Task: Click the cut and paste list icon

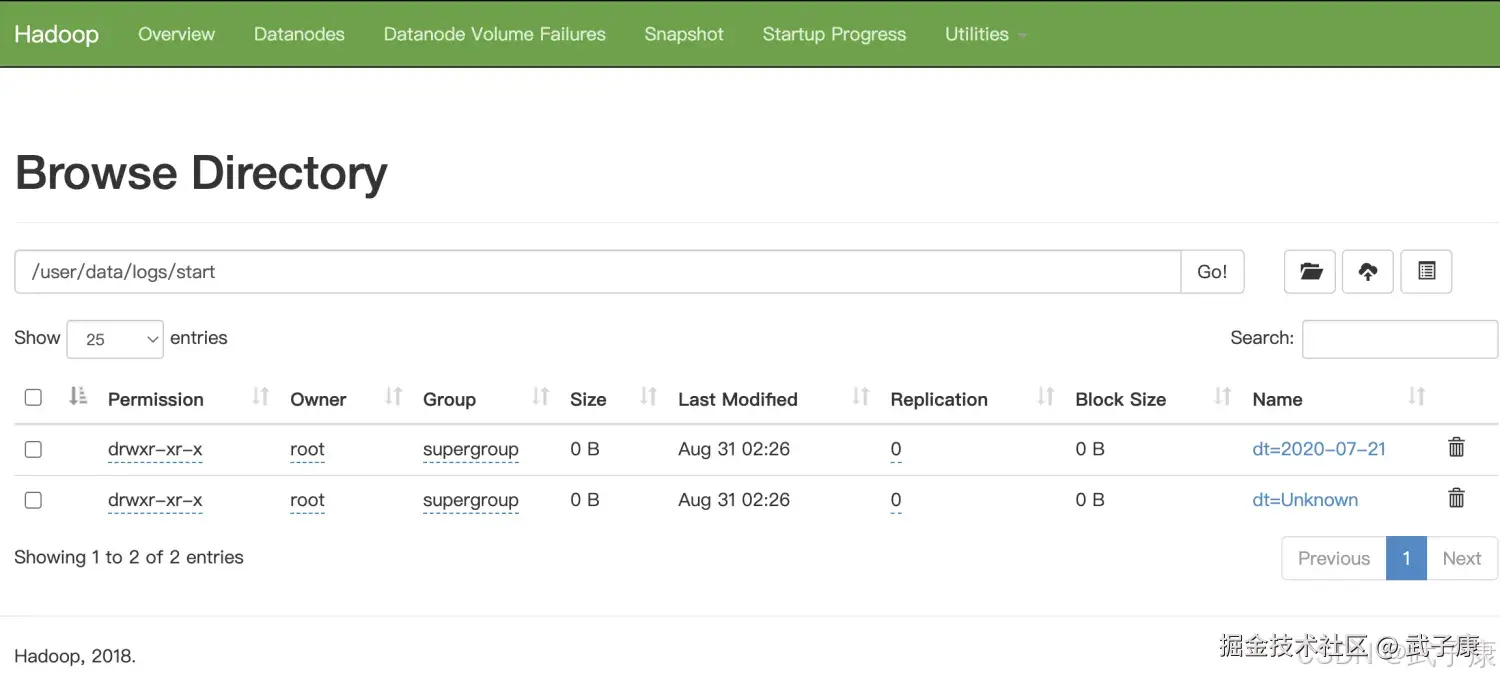Action: pos(1426,271)
